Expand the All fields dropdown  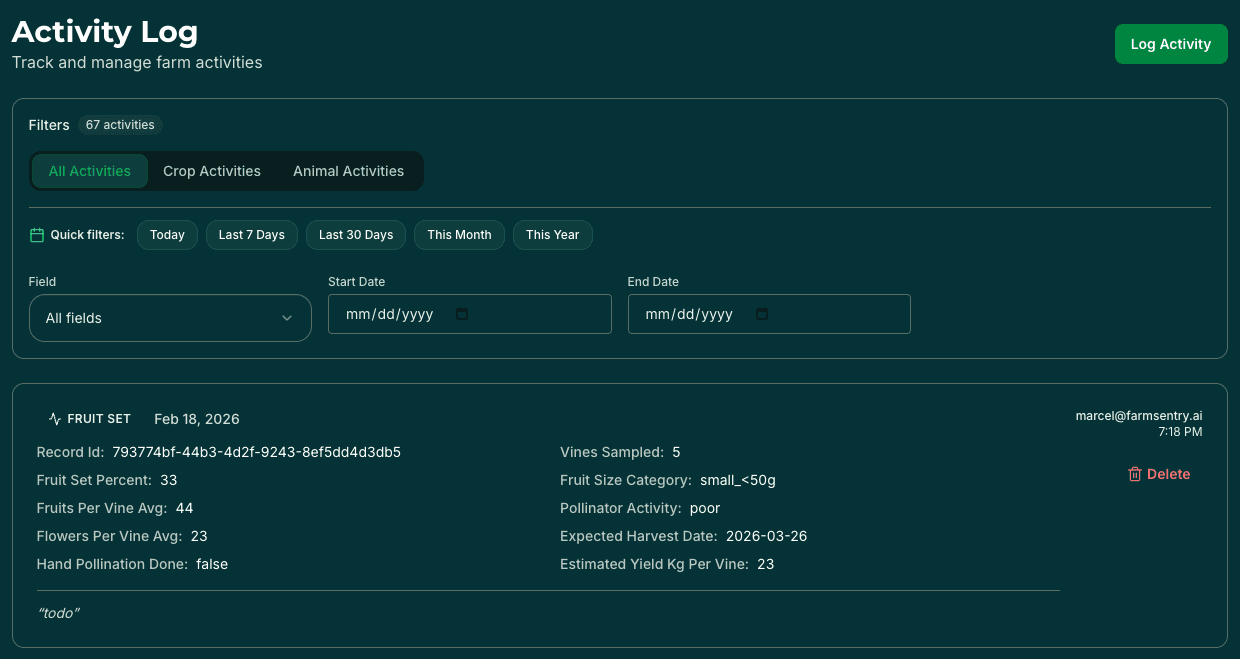pos(170,318)
